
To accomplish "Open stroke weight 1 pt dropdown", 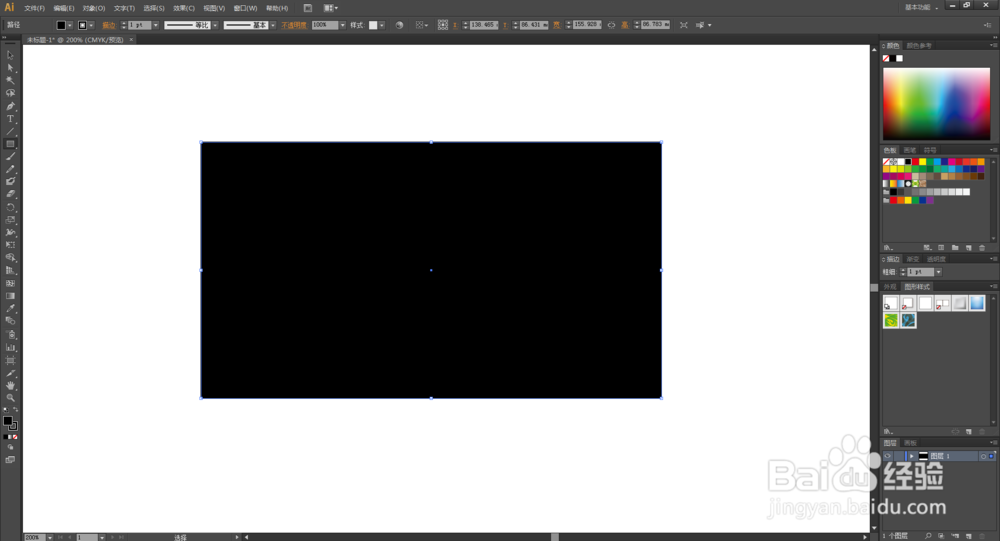I will click(x=156, y=25).
